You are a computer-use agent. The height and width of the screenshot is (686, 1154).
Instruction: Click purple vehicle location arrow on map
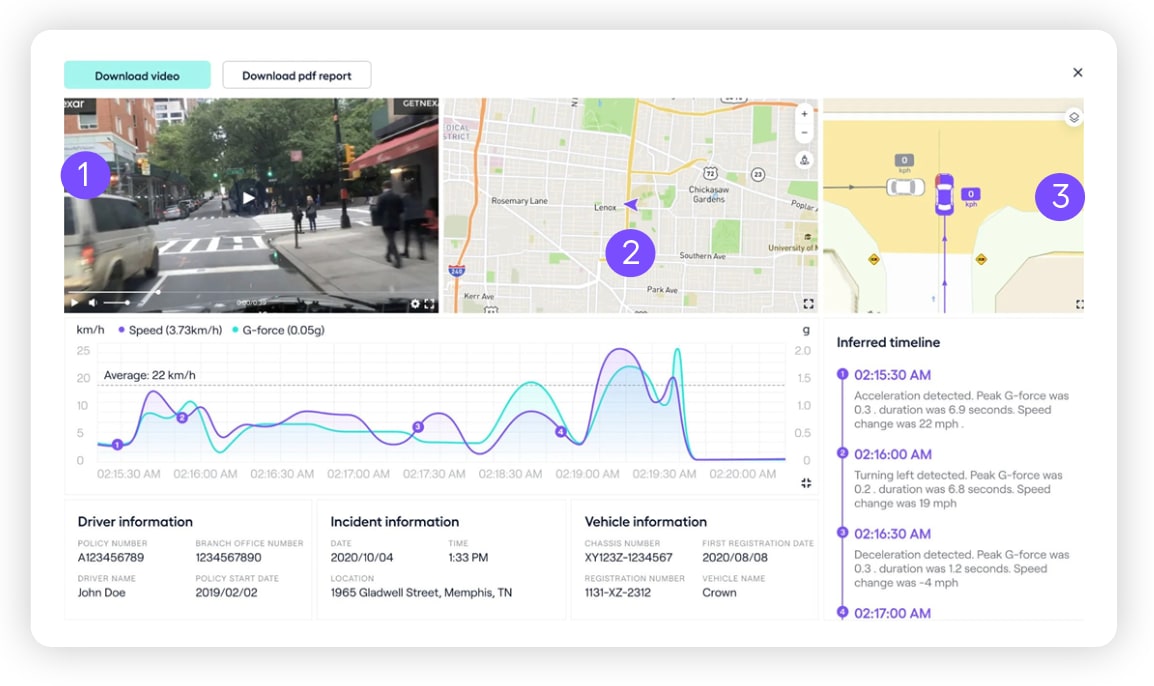[631, 204]
